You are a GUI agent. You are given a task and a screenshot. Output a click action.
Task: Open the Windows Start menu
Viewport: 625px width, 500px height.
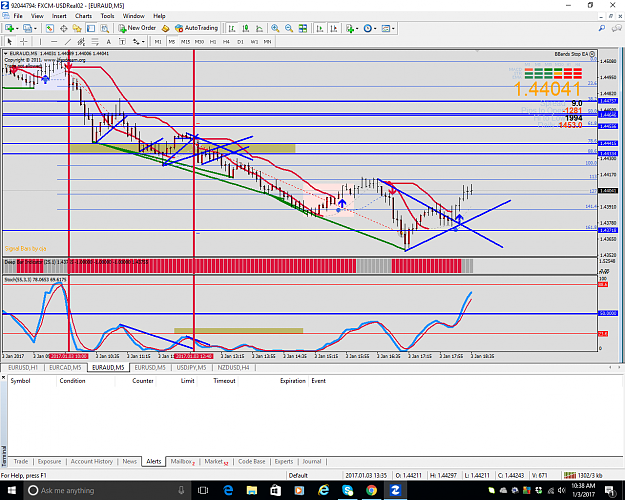click(11, 490)
